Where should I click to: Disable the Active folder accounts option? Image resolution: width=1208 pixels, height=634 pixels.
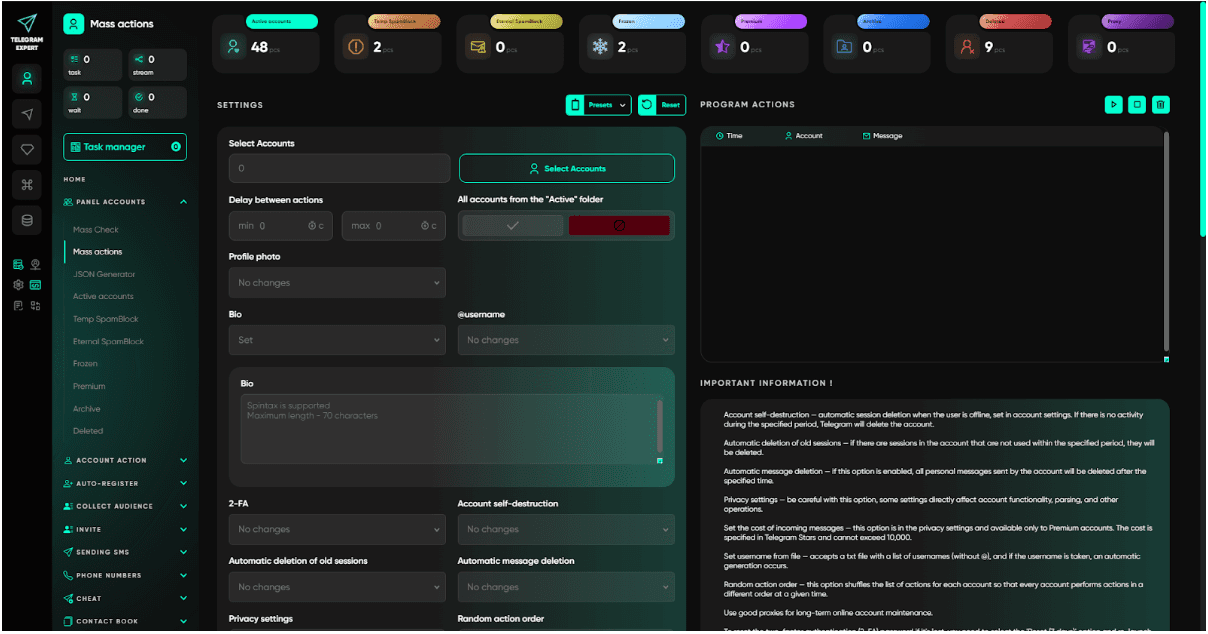tap(619, 225)
